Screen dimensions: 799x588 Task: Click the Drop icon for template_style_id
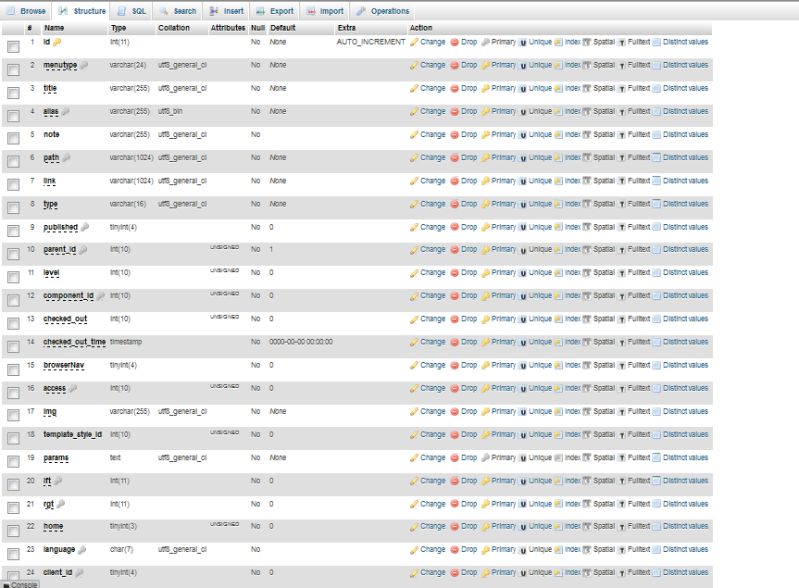point(455,435)
